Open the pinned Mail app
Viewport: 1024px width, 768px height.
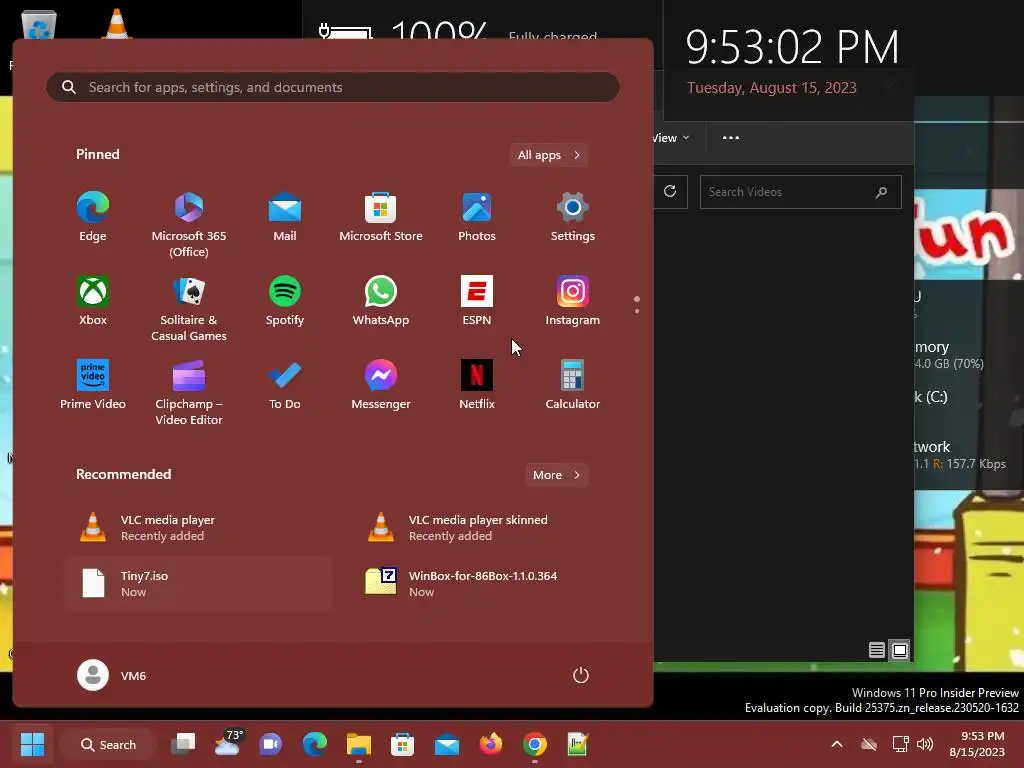(285, 218)
